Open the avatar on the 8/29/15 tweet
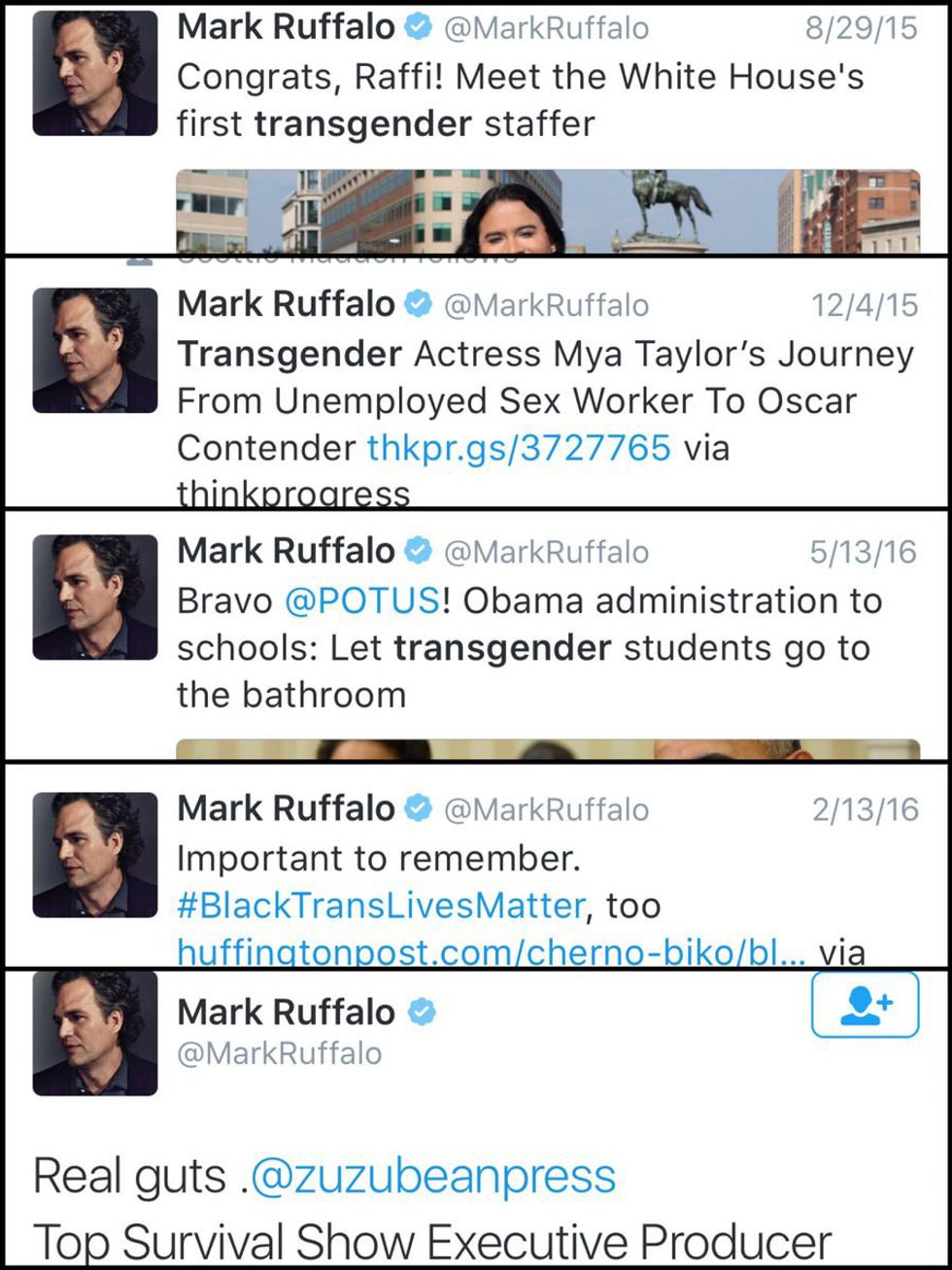 [x=95, y=73]
